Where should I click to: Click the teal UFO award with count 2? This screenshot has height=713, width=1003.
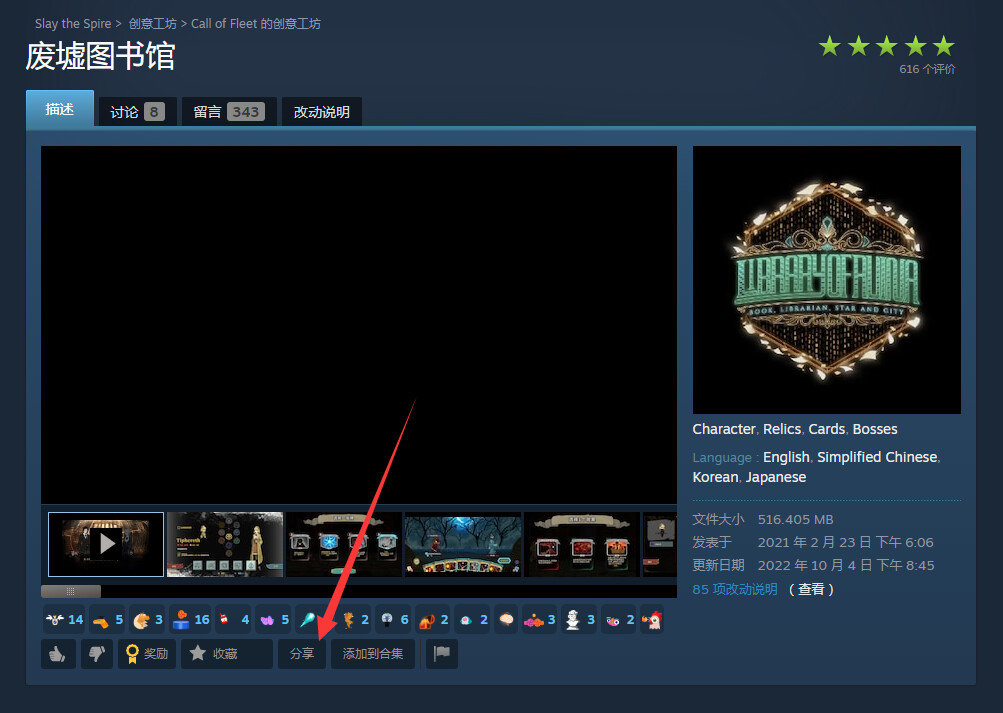pyautogui.click(x=473, y=619)
